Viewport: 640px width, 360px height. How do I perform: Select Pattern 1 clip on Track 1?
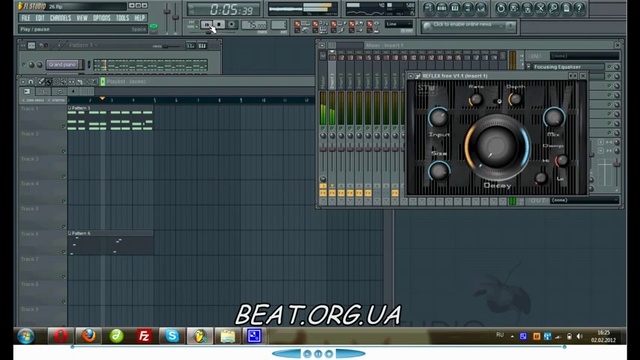110,119
